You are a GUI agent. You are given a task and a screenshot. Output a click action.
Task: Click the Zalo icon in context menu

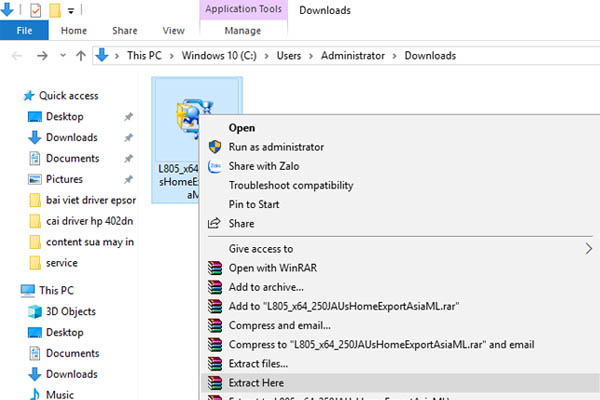[213, 166]
